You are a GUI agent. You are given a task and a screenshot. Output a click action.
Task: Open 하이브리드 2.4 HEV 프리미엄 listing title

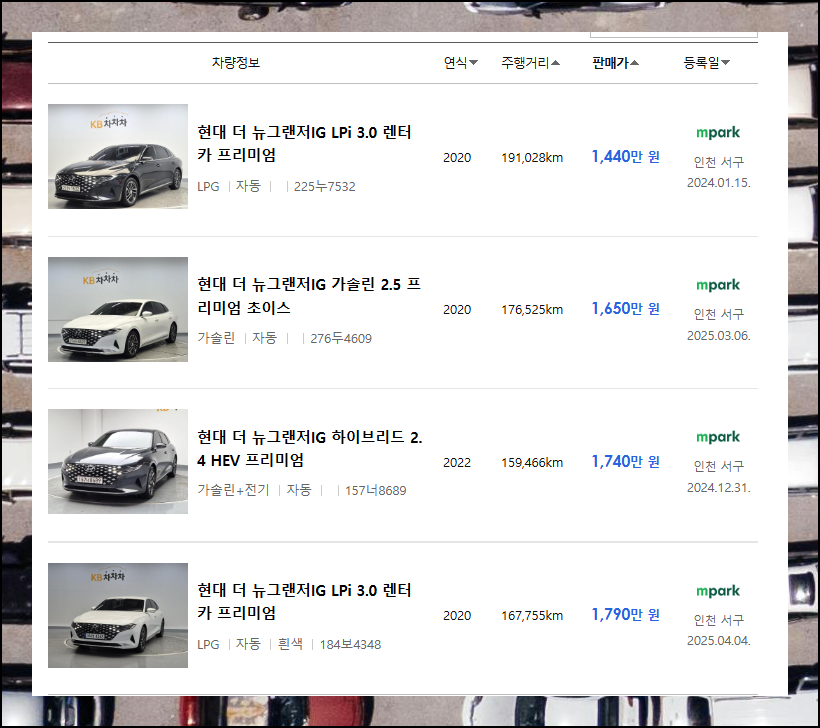click(310, 448)
